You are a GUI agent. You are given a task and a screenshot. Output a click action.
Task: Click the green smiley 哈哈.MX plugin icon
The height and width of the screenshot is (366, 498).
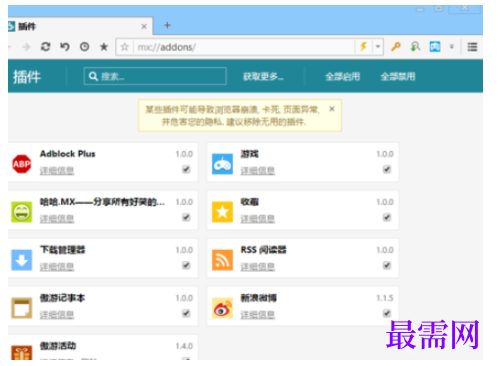(22, 212)
